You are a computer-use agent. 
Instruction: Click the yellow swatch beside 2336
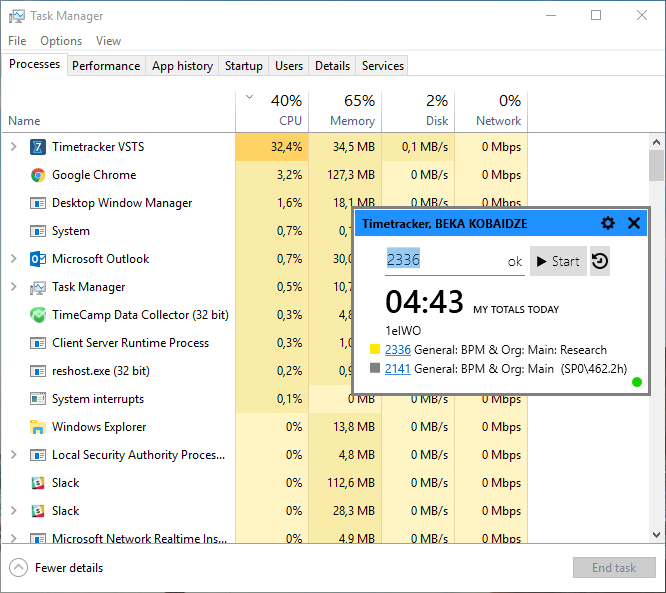375,349
